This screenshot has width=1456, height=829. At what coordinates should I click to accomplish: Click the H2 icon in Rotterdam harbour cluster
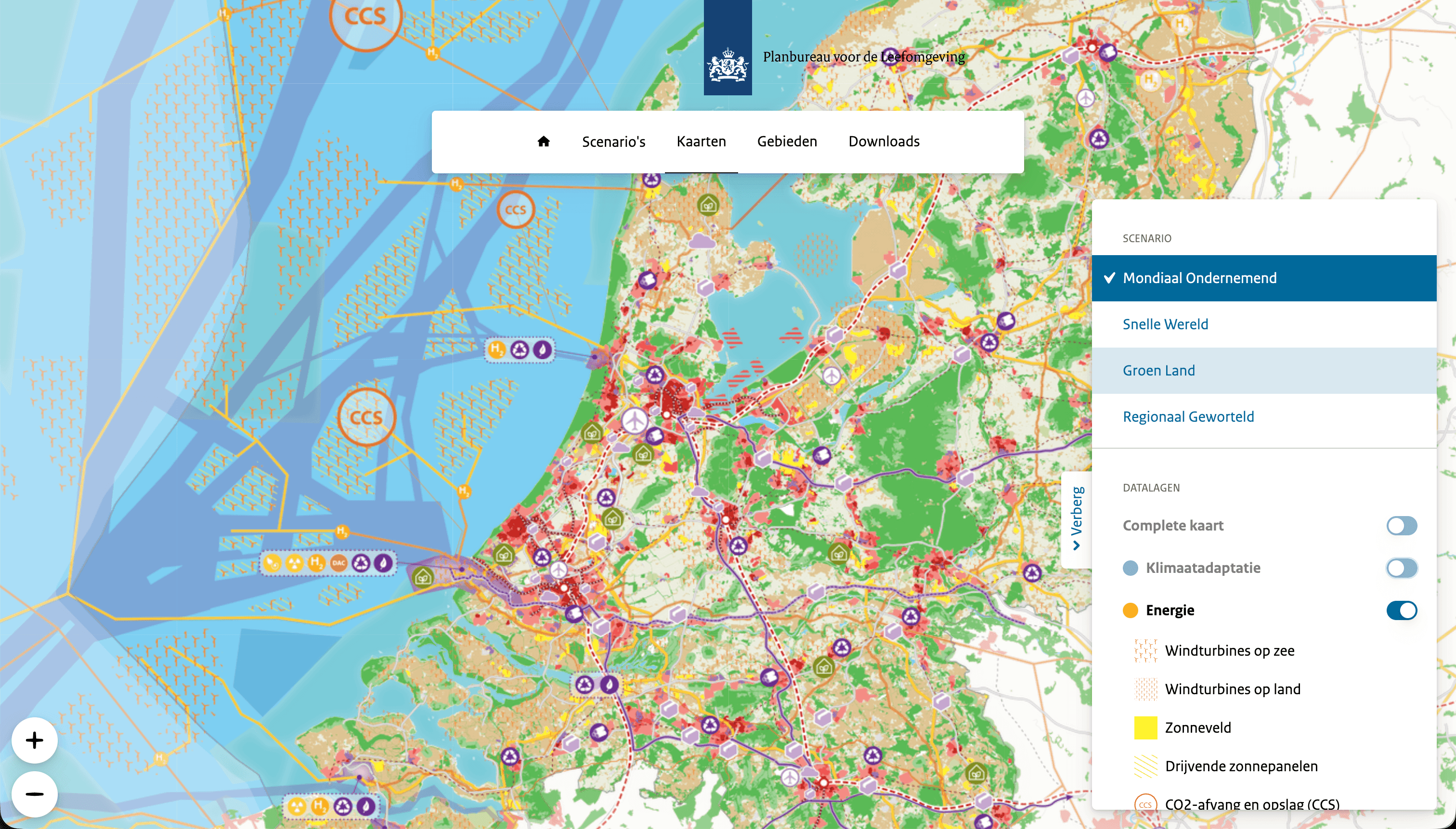[316, 563]
